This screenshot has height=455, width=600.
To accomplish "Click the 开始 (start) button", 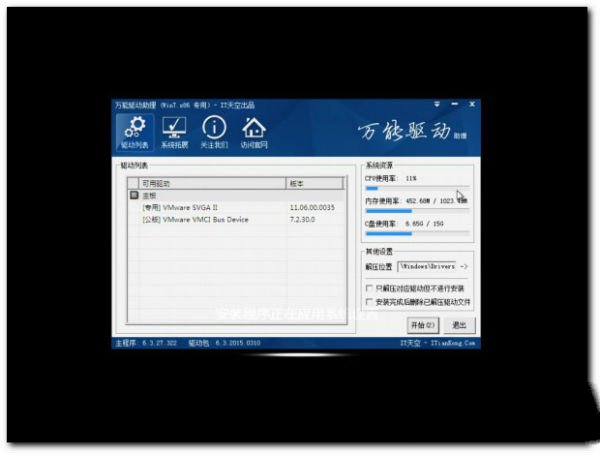I will (x=423, y=325).
